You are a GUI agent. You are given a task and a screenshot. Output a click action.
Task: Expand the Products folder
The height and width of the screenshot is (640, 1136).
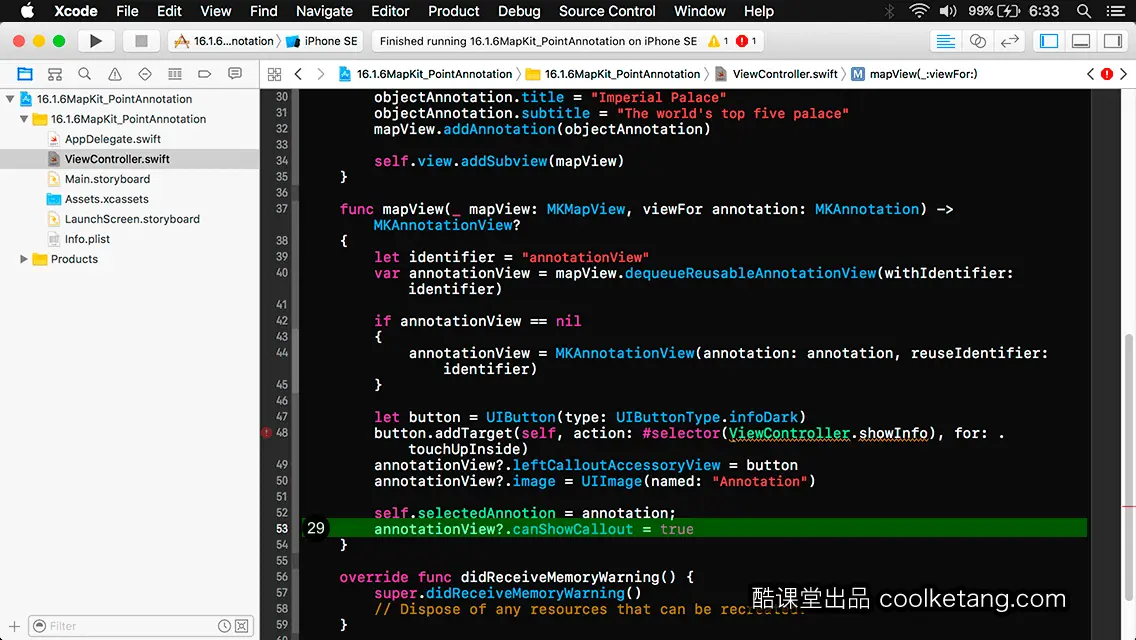(24, 259)
